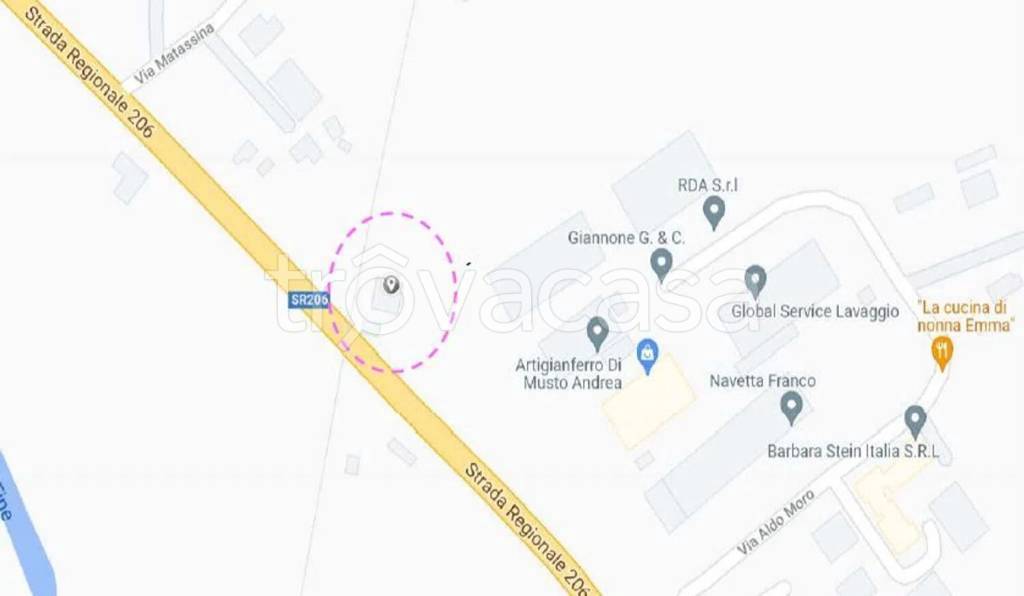
Task: Click the RDA S.r.l text label
Action: pyautogui.click(x=707, y=185)
